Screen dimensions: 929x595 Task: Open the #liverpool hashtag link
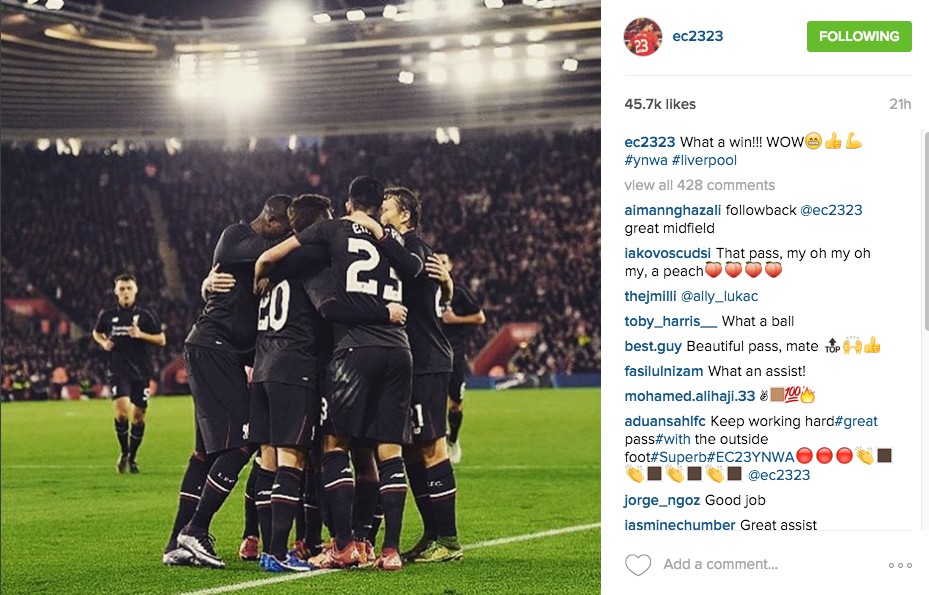point(704,161)
